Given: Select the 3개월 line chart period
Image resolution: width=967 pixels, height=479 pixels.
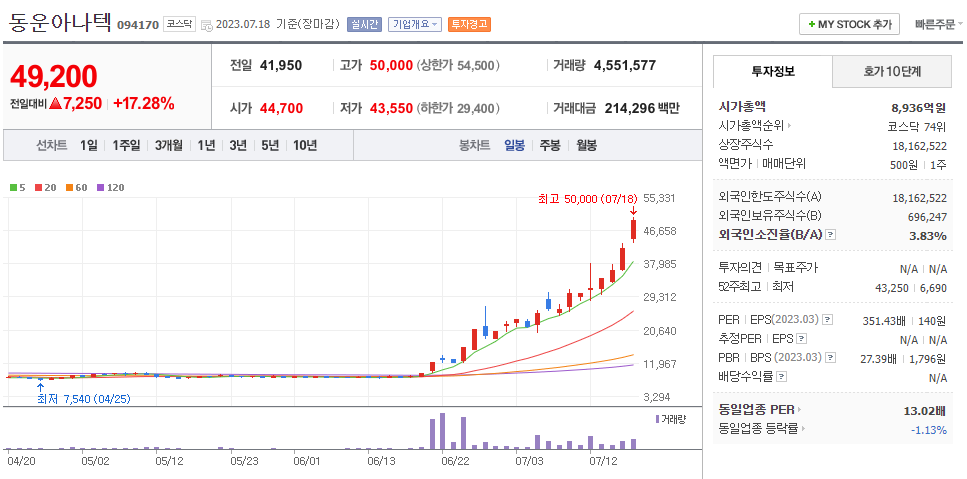Looking at the screenshot, I should pyautogui.click(x=168, y=145).
